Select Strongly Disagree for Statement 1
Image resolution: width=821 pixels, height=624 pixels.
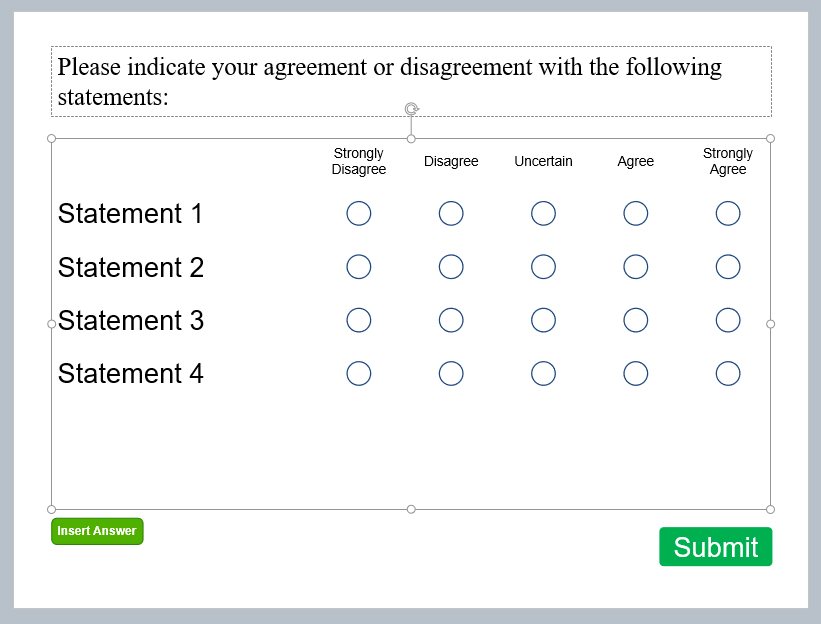click(359, 214)
